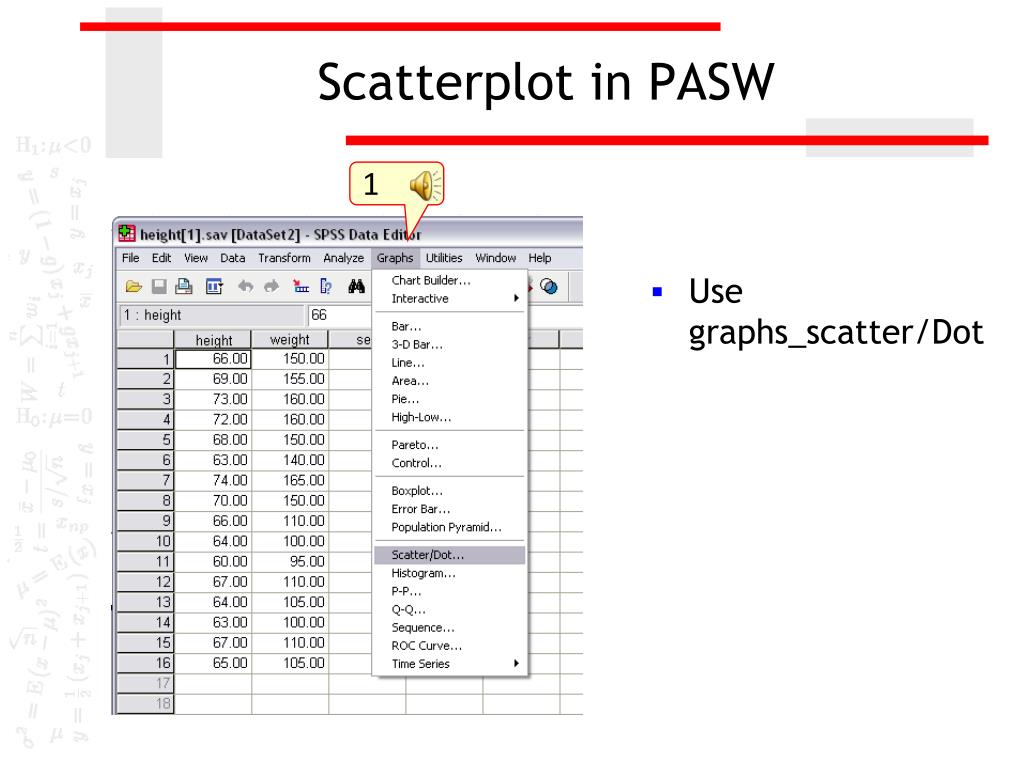1024x768 pixels.
Task: Select Boxplot... in the Graphs menu
Action: pyautogui.click(x=449, y=490)
